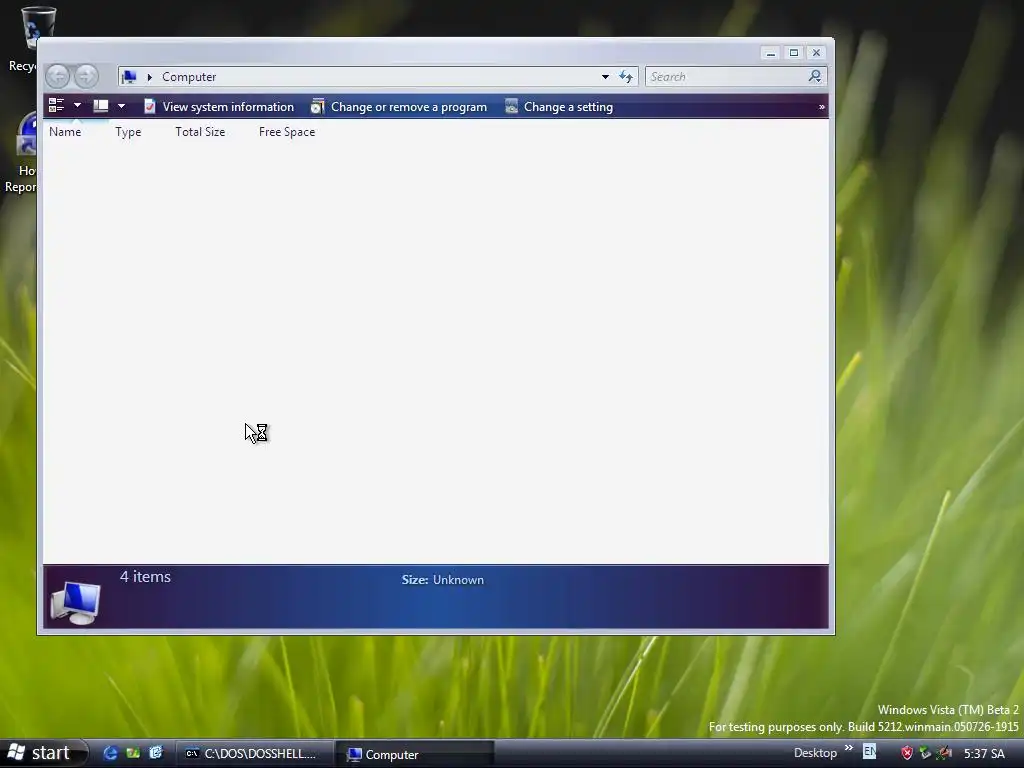Sort by the Free Space column
The image size is (1024, 768).
(x=287, y=132)
